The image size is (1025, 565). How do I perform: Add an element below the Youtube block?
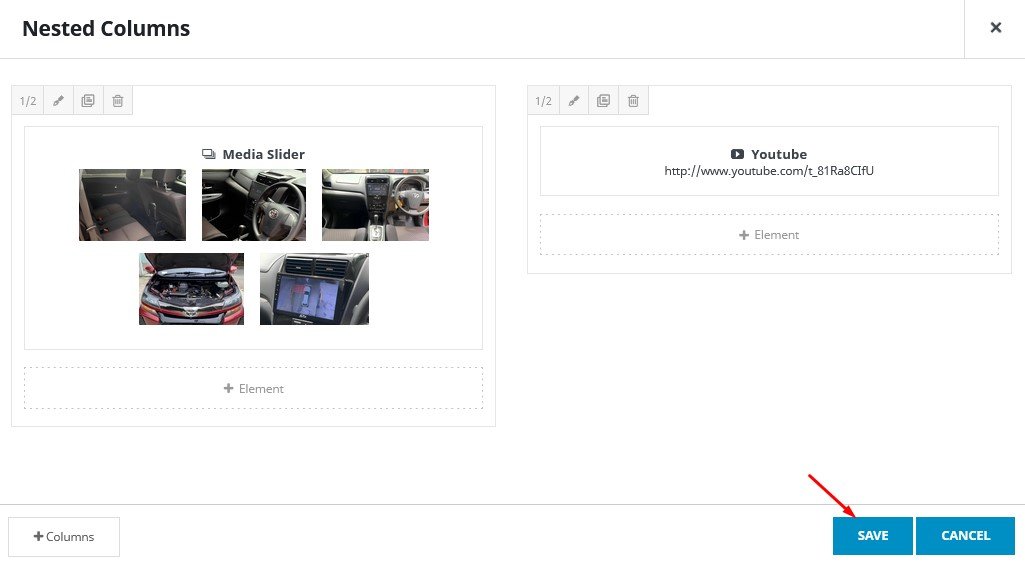pyautogui.click(x=769, y=235)
